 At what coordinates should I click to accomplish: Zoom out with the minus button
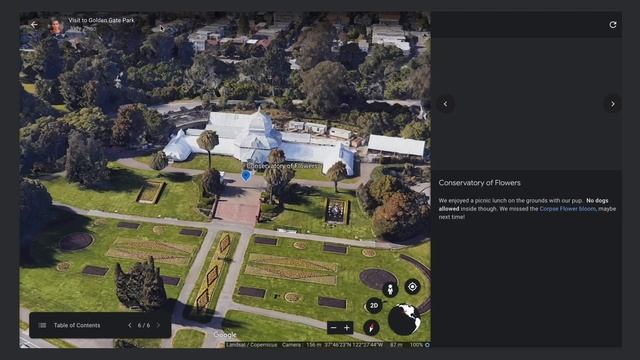point(333,328)
